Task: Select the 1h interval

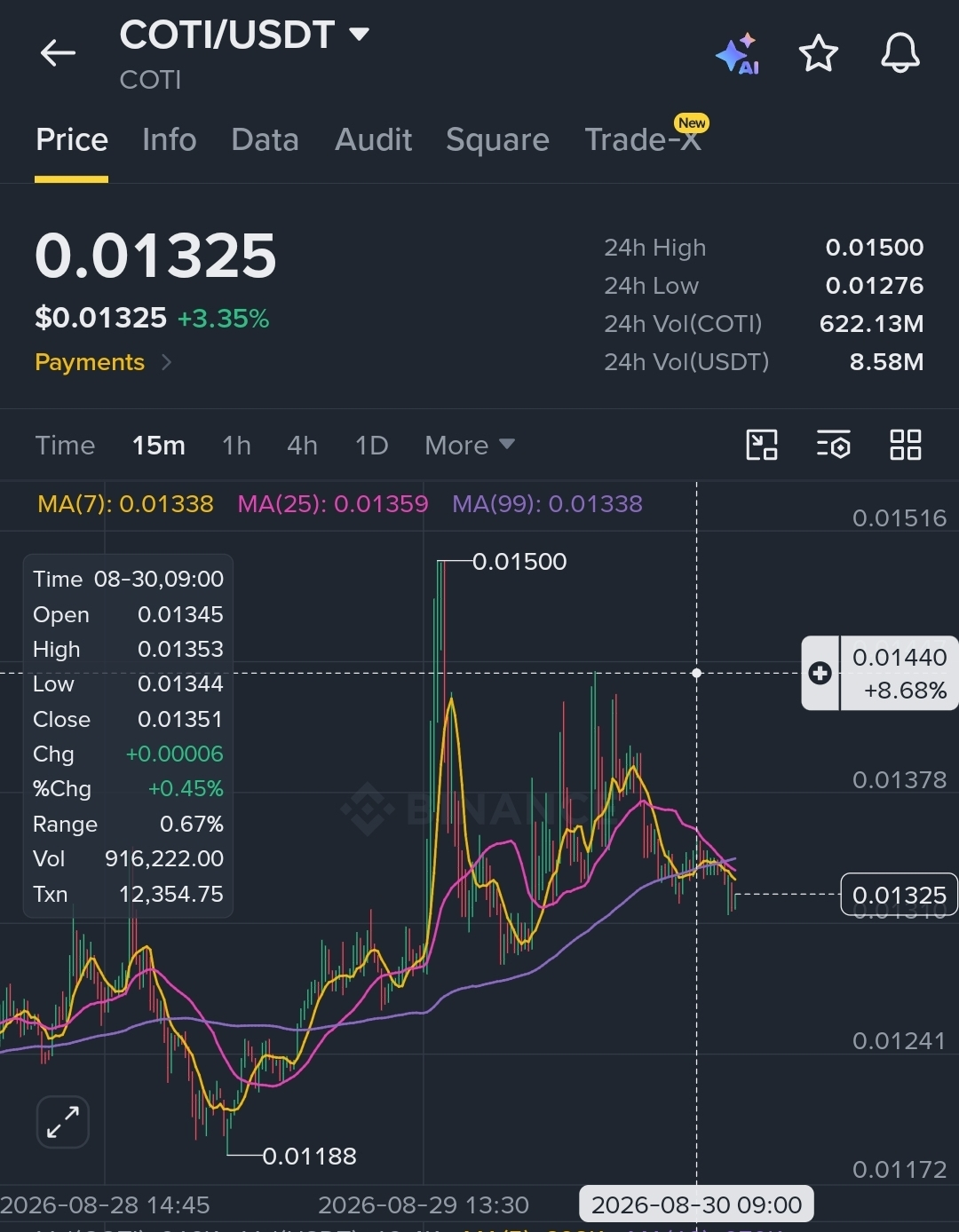Action: (x=236, y=445)
